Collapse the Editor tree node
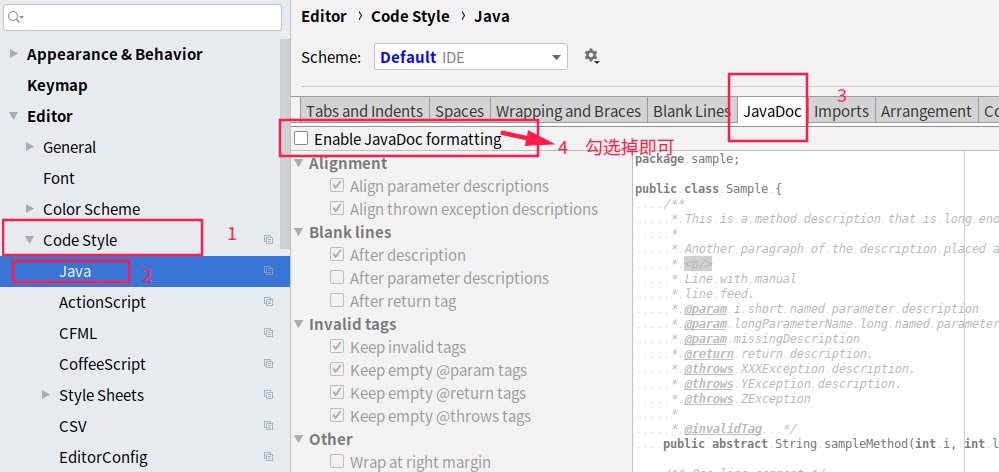 14,116
